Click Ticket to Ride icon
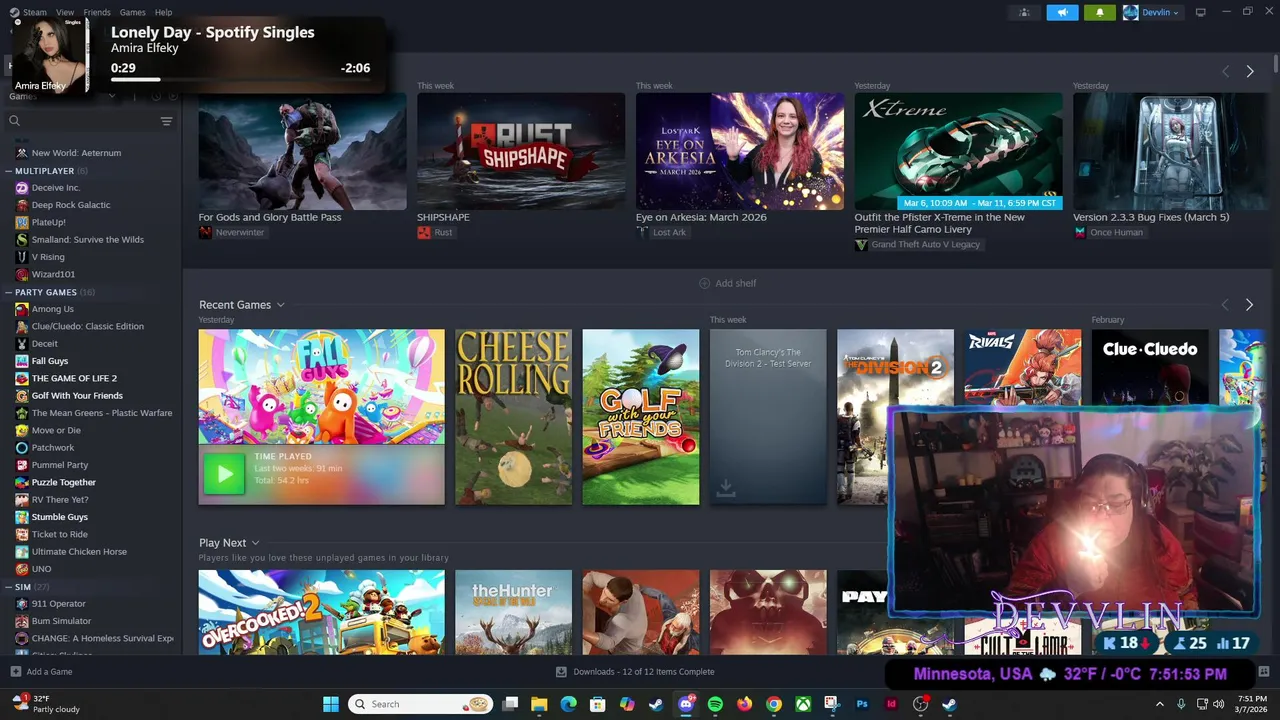The width and height of the screenshot is (1280, 720). point(22,534)
